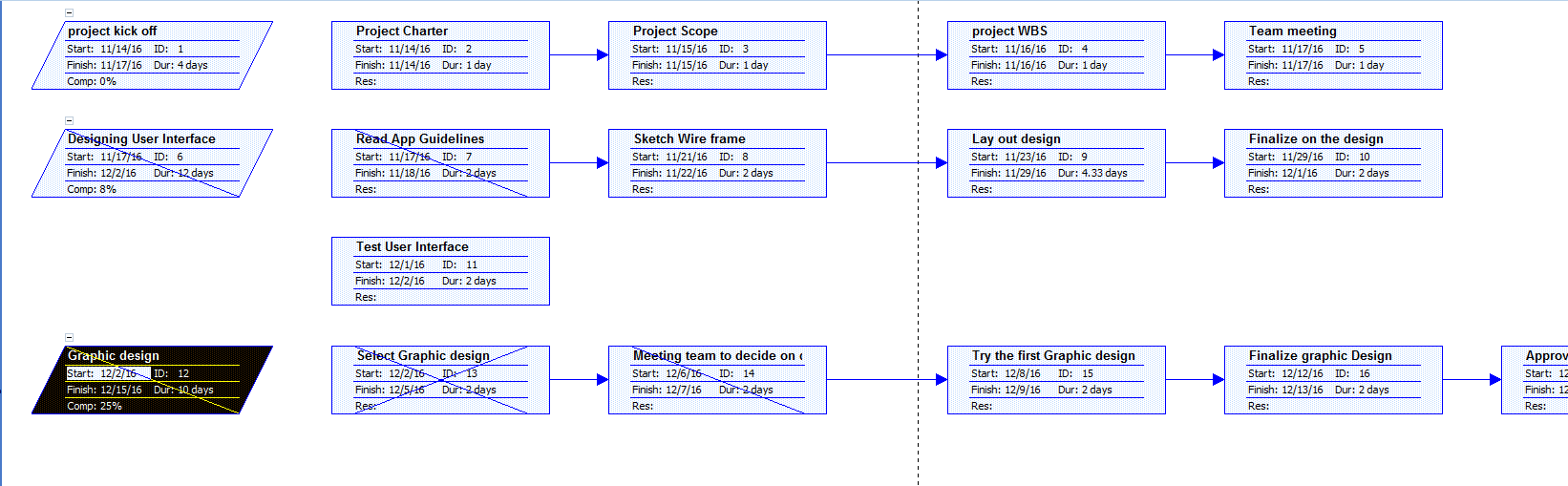Select the 'Team meeting' task node
The width and height of the screenshot is (1568, 486).
pos(1333,55)
